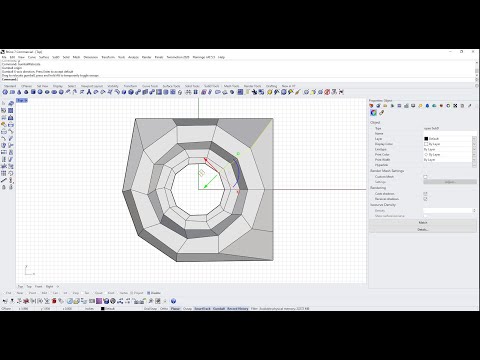Click the Command prompt input line
This screenshot has height=360, width=480.
(x=238, y=79)
